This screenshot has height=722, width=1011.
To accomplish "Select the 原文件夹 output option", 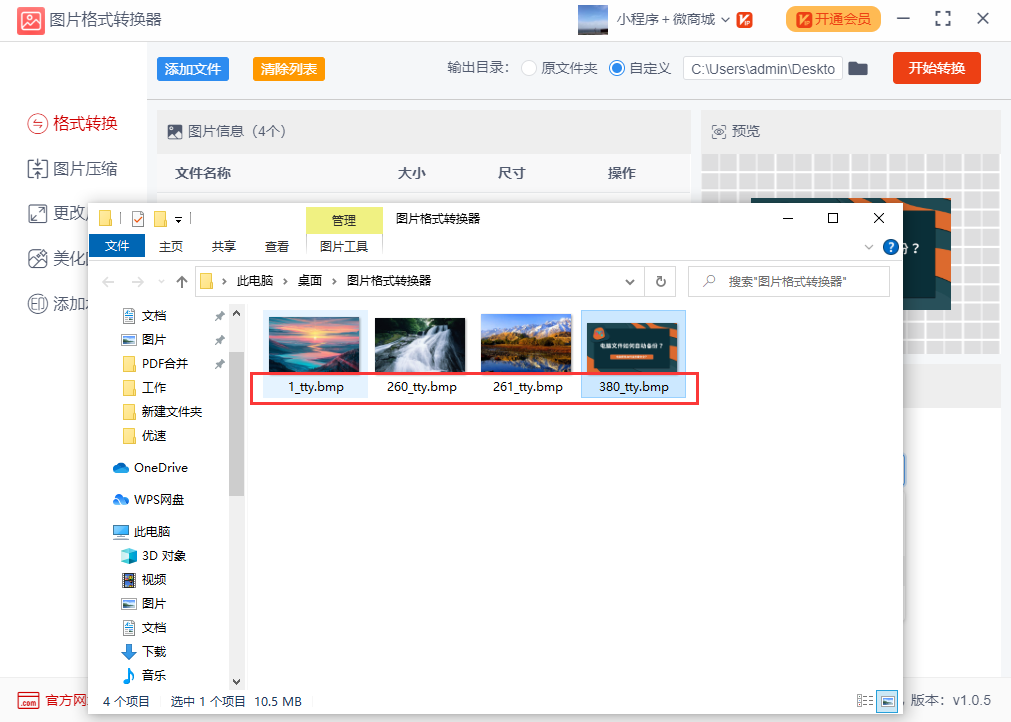I will tap(529, 68).
